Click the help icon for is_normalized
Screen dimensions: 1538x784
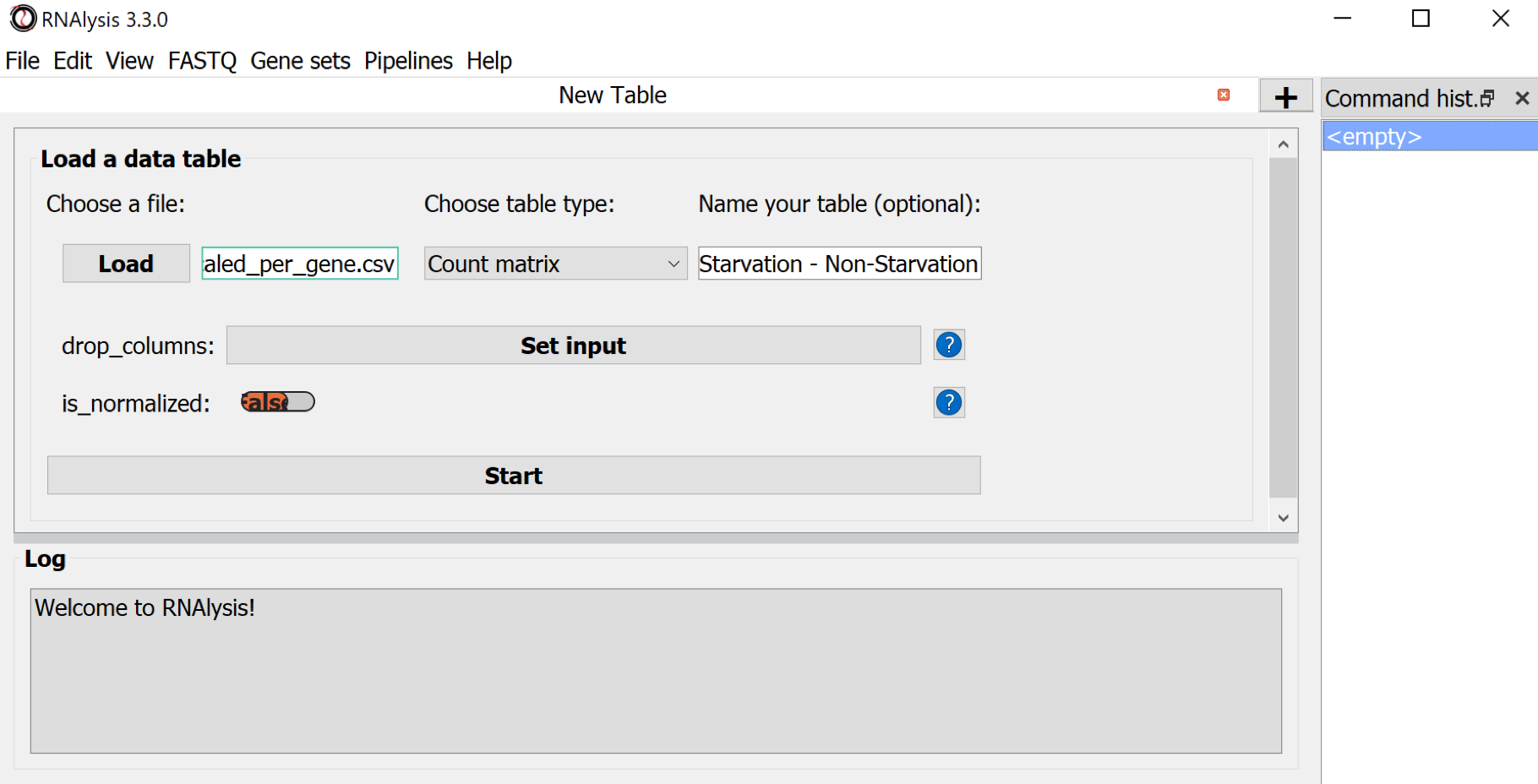(949, 403)
